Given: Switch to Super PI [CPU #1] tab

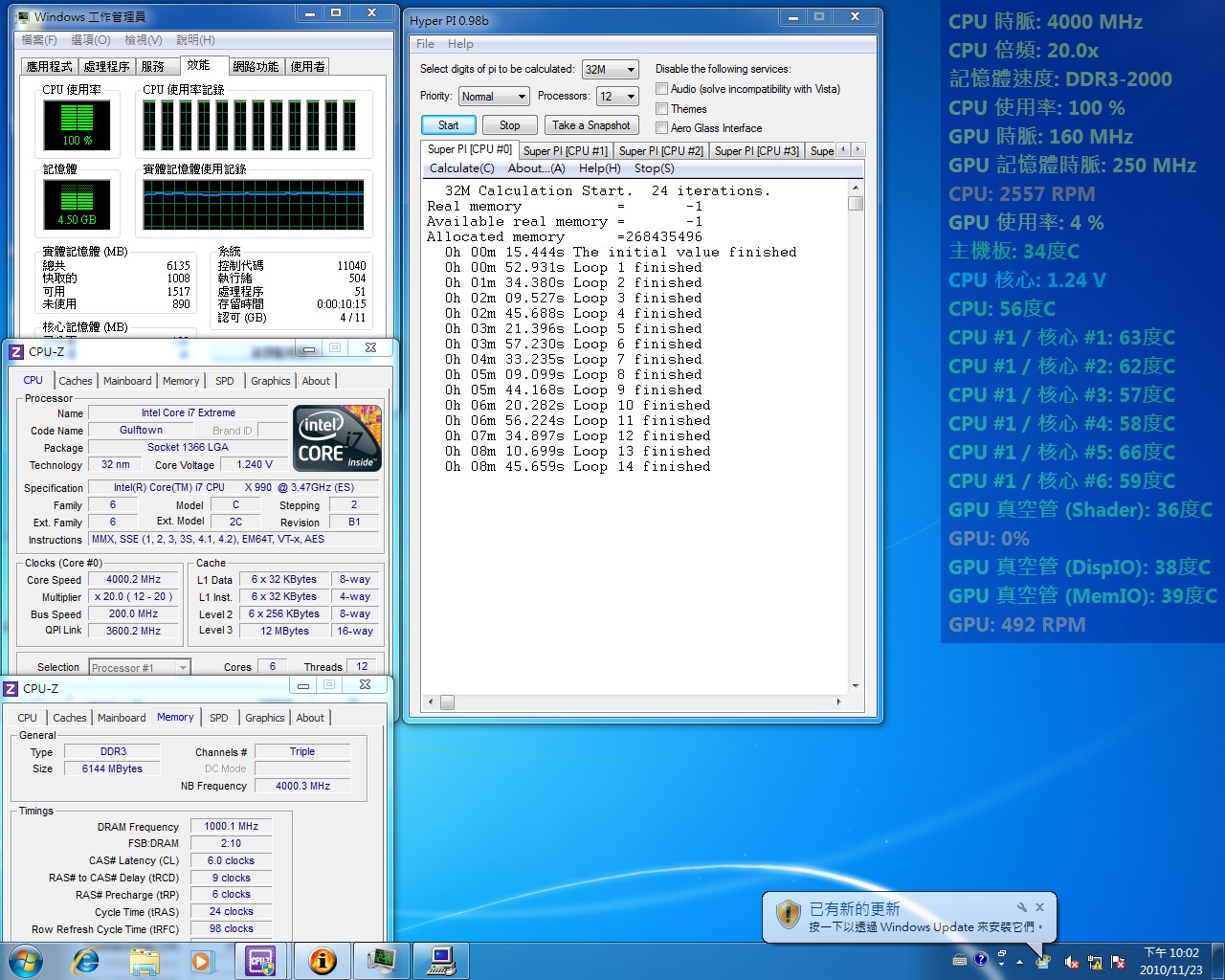Looking at the screenshot, I should (x=566, y=151).
